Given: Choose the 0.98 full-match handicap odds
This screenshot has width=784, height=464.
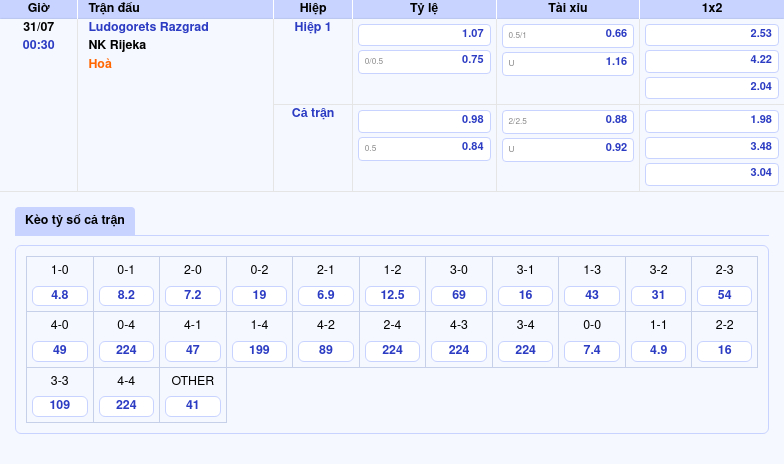Looking at the screenshot, I should coord(424,120).
